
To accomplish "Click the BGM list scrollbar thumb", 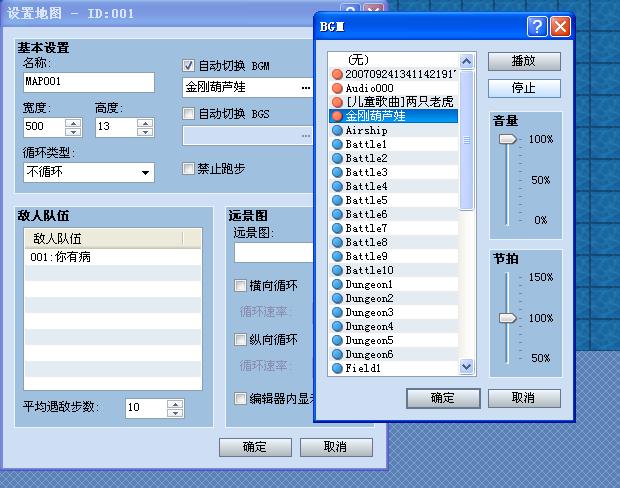I will (467, 140).
